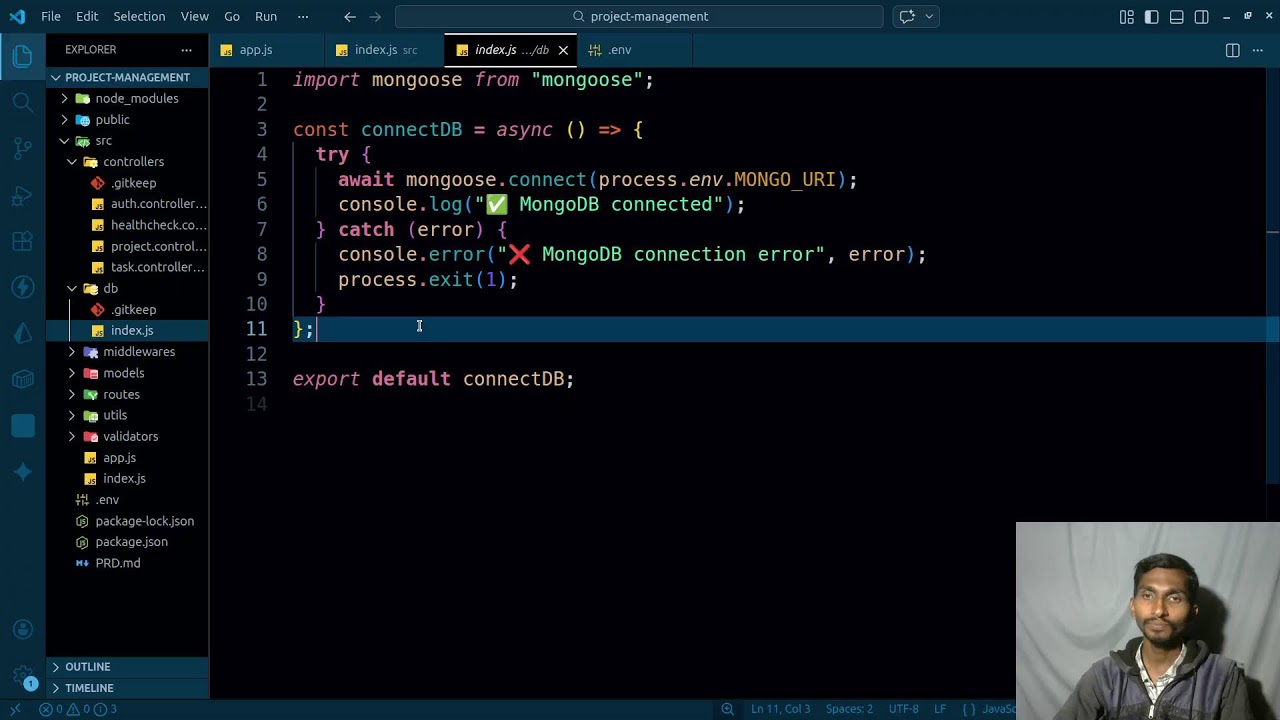
Task: Open the Extensions view
Action: [22, 241]
